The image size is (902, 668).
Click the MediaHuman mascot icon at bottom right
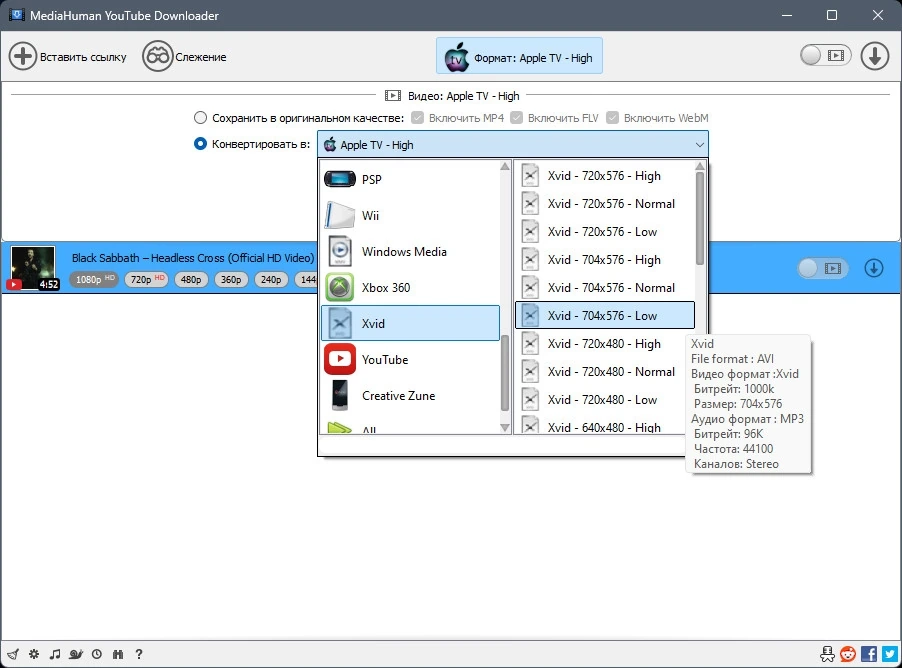pyautogui.click(x=827, y=654)
